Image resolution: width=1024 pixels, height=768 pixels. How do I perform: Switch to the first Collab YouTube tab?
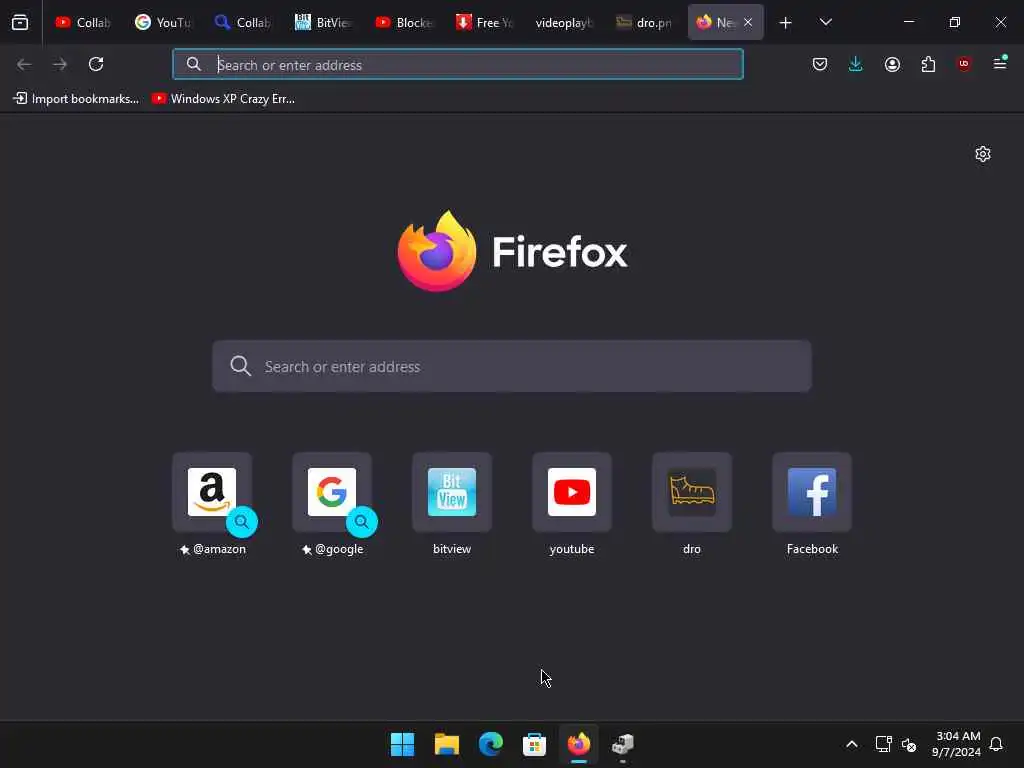pos(82,22)
